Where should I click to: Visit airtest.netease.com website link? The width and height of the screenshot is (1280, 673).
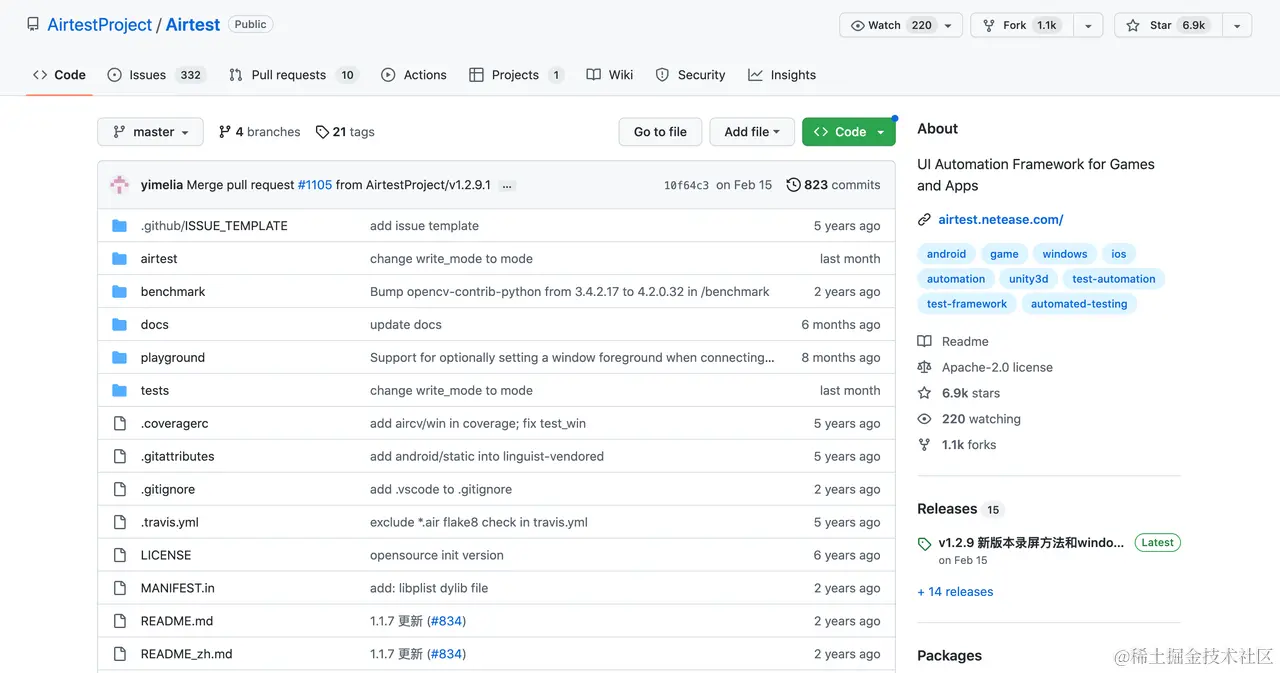pos(1001,220)
